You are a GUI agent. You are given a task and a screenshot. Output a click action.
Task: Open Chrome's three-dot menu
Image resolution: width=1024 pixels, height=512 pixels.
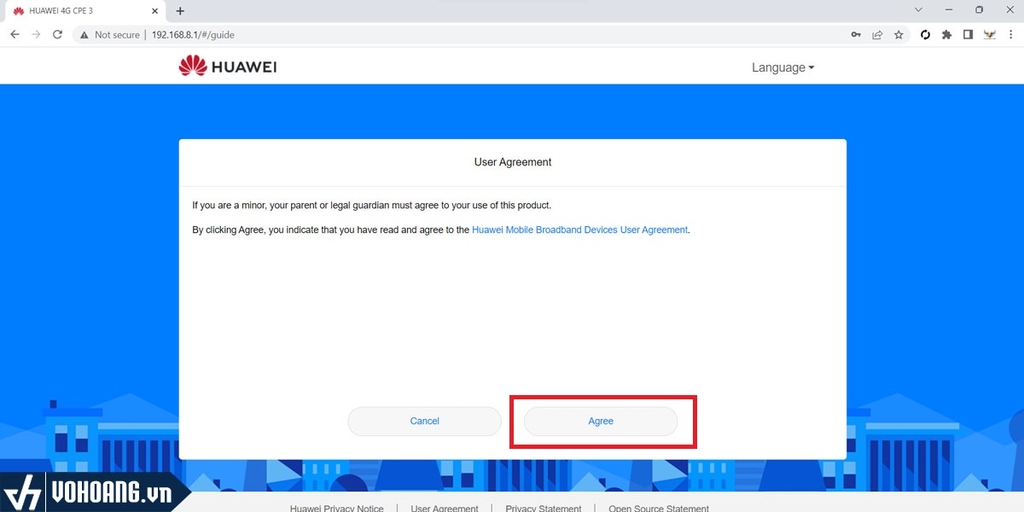click(1010, 35)
